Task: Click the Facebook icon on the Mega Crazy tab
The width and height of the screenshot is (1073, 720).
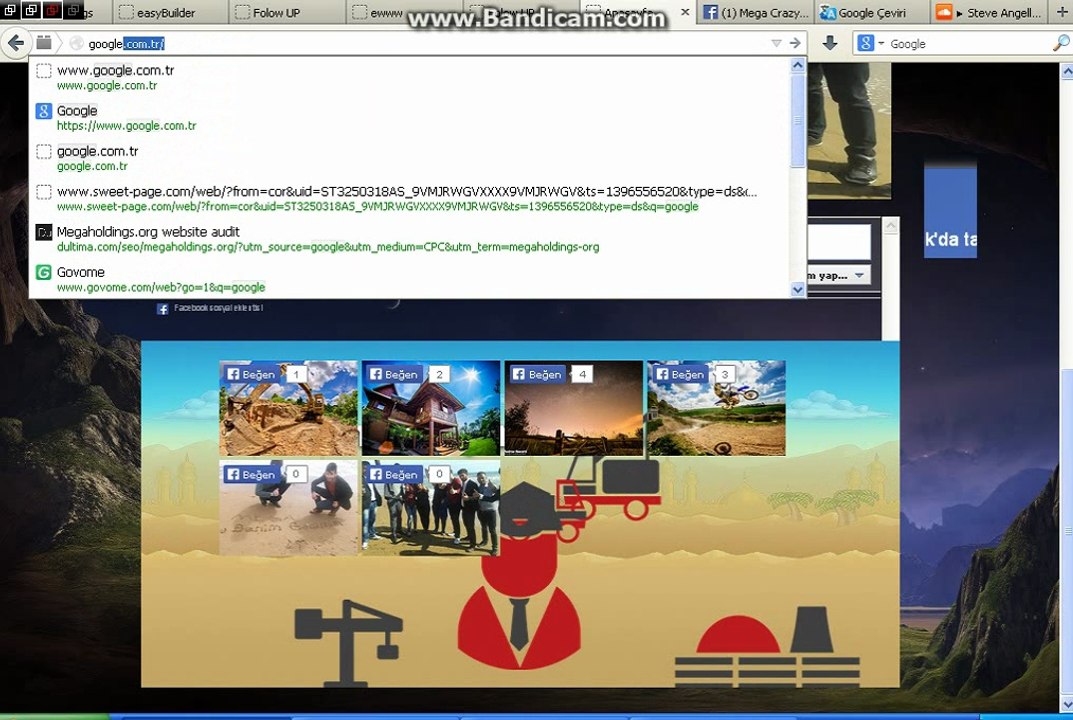Action: click(711, 12)
